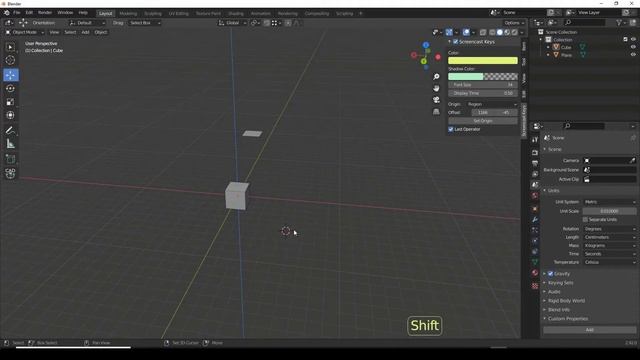Open the File menu
Image resolution: width=640 pixels, height=360 pixels.
point(16,13)
